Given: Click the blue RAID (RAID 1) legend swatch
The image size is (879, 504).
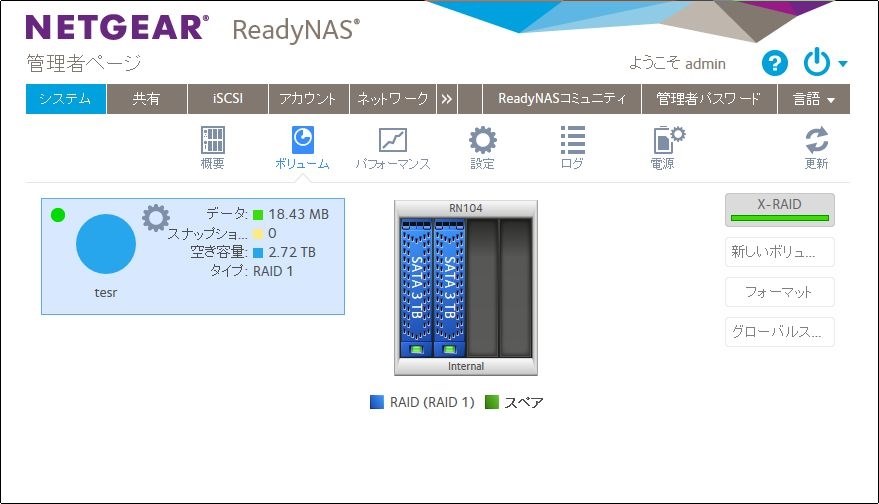Looking at the screenshot, I should (x=377, y=402).
